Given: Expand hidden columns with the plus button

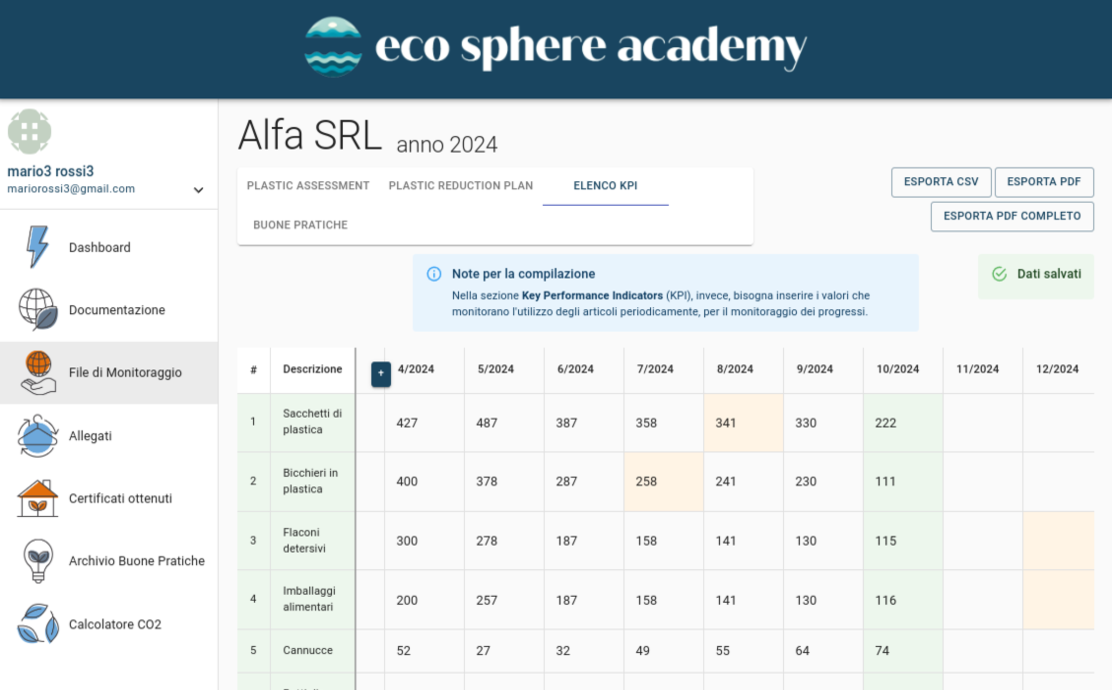Looking at the screenshot, I should pos(380,373).
